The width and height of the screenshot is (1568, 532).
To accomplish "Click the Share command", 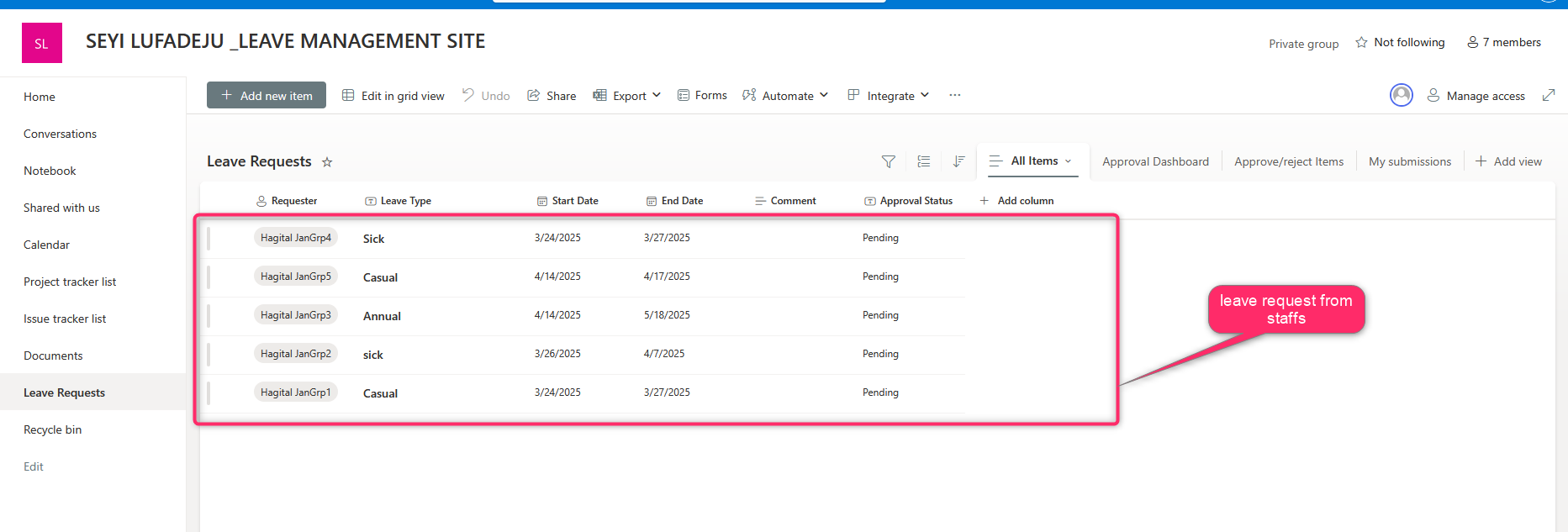I will 552,96.
